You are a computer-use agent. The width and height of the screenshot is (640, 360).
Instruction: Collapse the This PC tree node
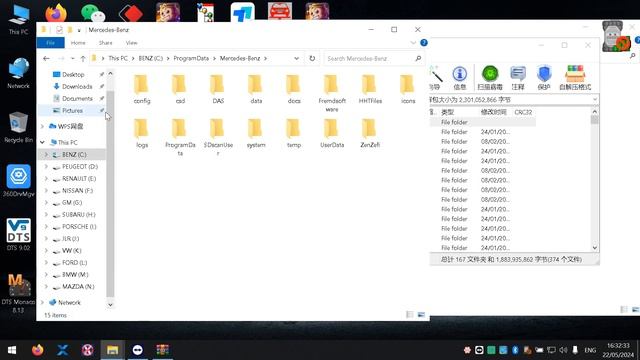pos(42,142)
